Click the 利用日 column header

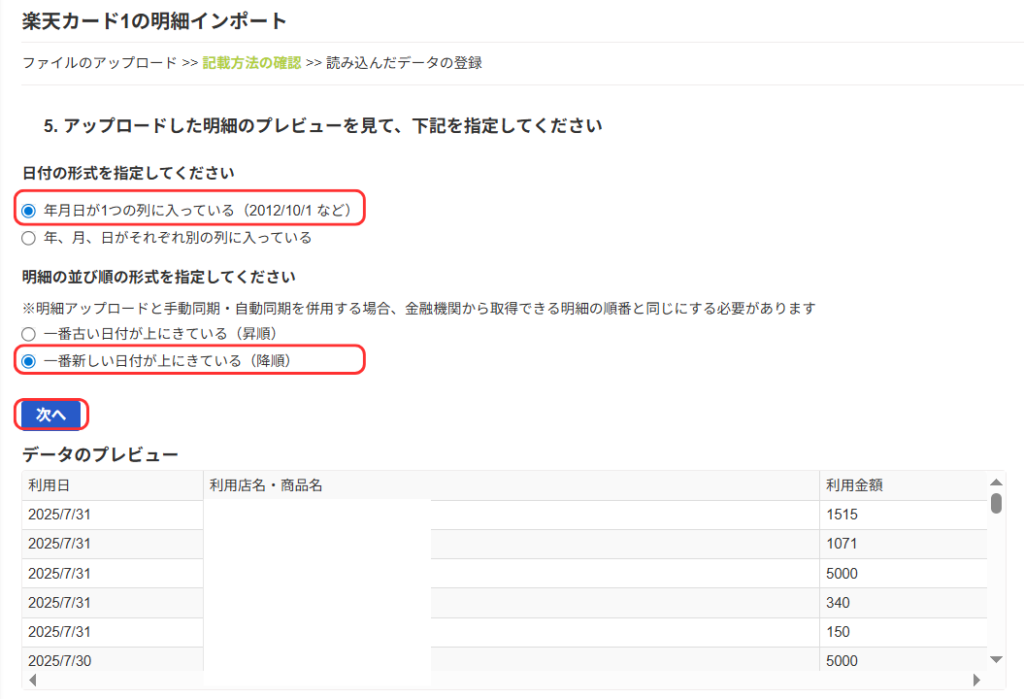coord(49,486)
